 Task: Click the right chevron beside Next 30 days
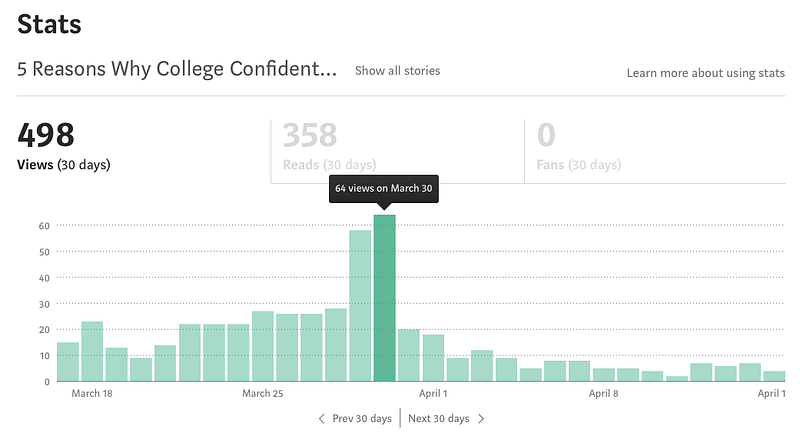point(481,419)
